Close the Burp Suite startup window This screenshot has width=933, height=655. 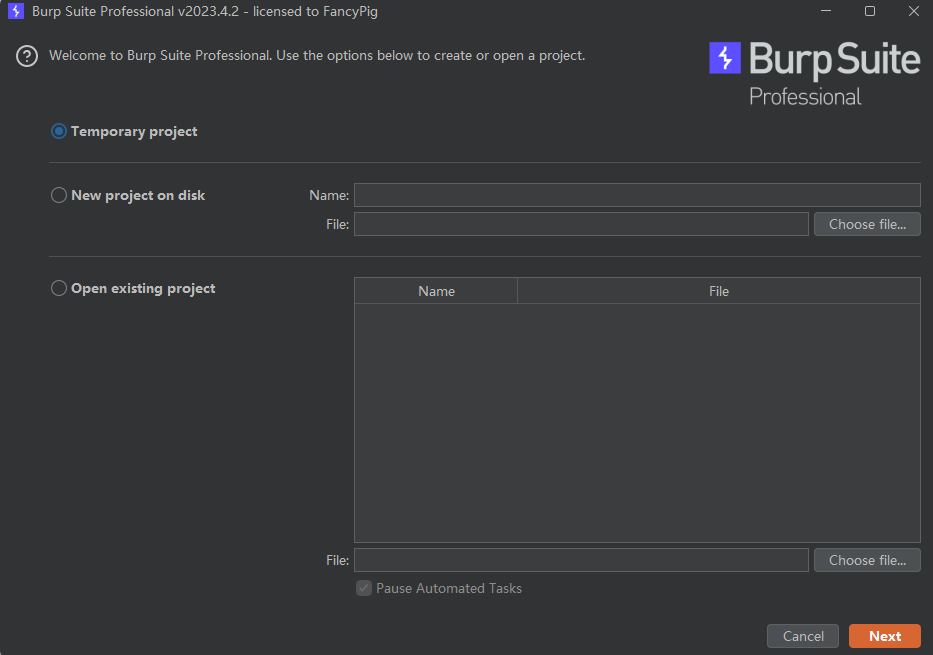(x=914, y=11)
